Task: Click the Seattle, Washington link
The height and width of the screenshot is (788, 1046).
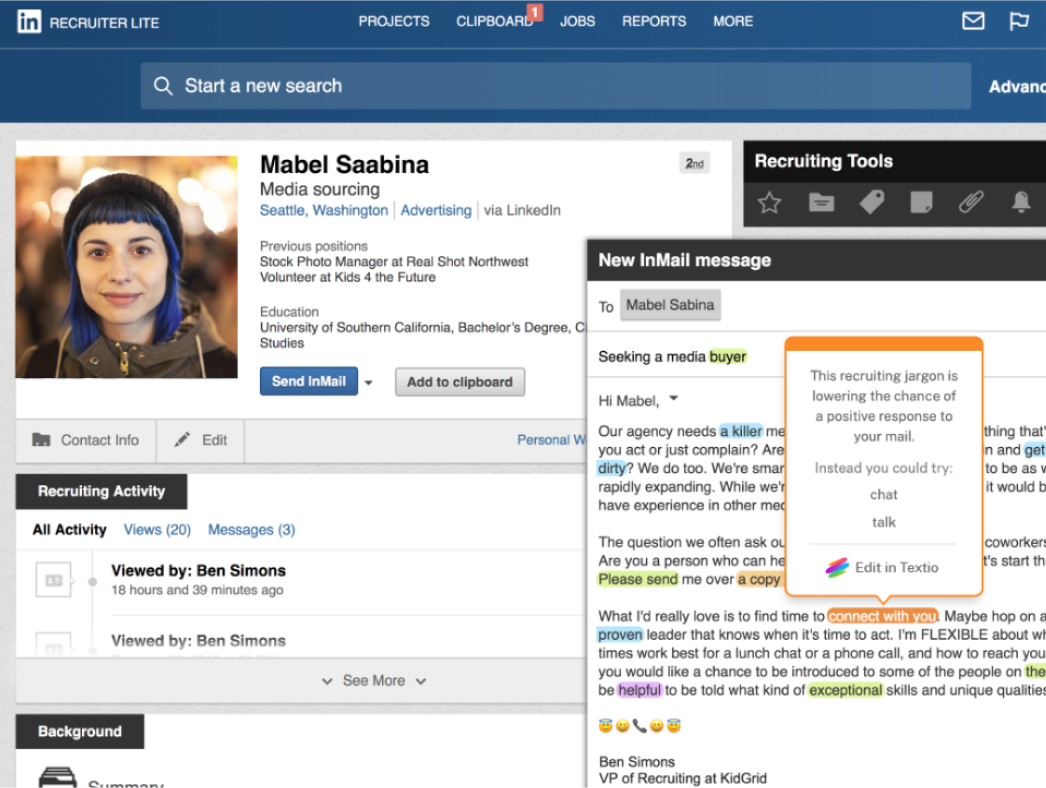Action: click(324, 210)
